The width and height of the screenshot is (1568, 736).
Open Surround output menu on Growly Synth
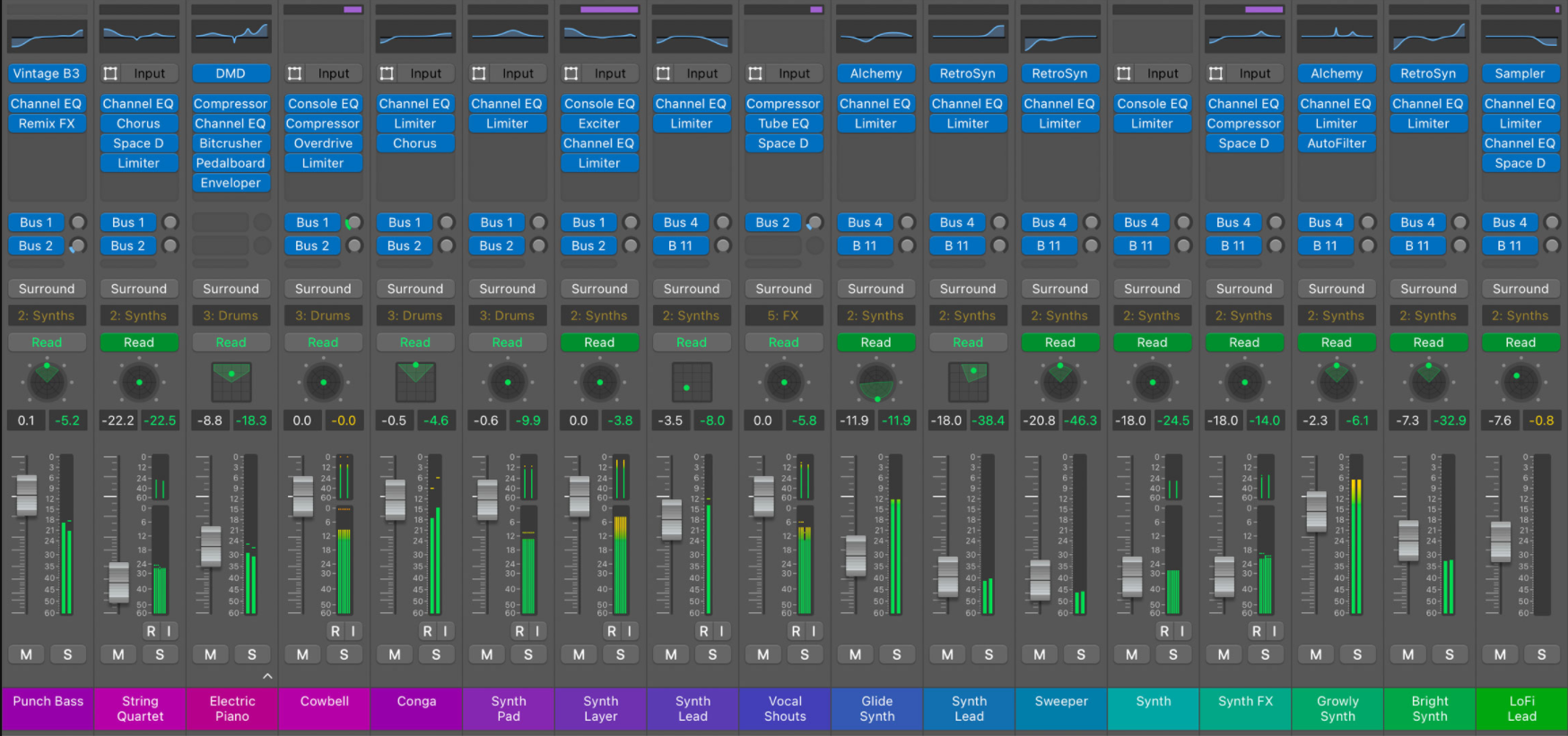tap(1336, 289)
